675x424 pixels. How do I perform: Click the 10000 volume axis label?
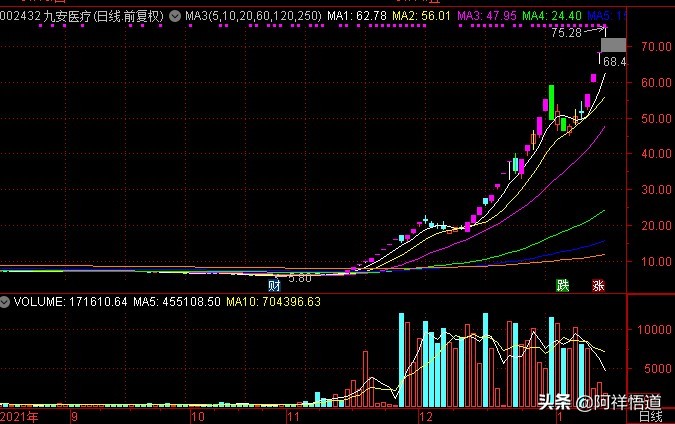(654, 330)
